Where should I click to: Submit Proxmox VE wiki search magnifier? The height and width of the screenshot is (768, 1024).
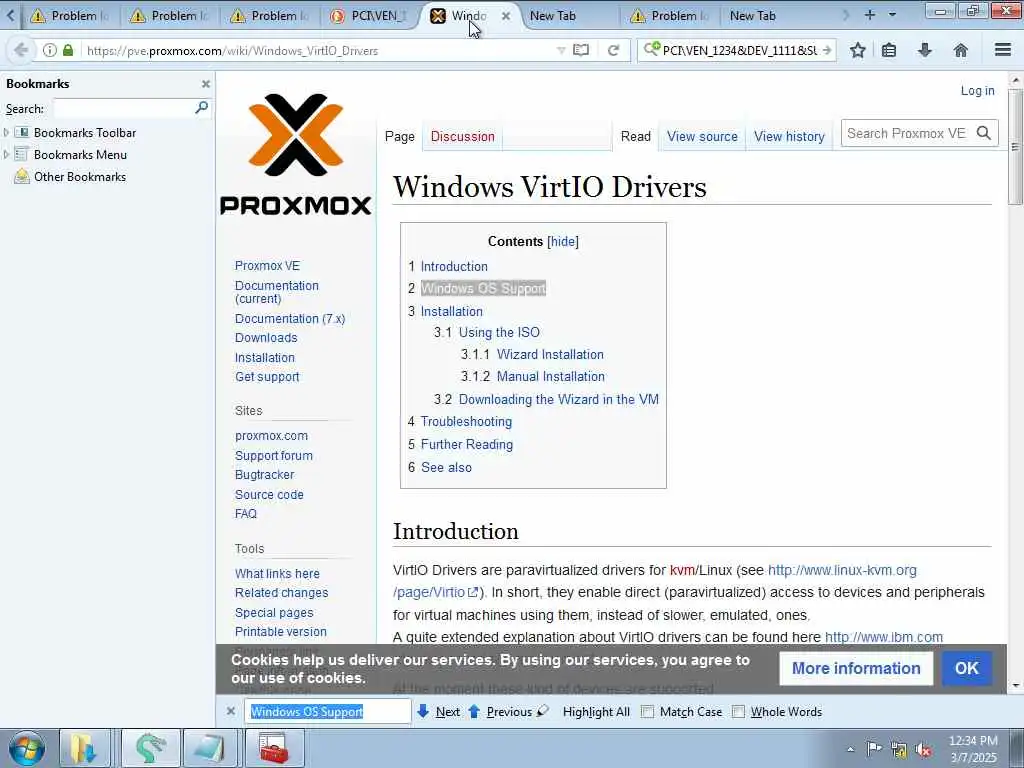(984, 133)
